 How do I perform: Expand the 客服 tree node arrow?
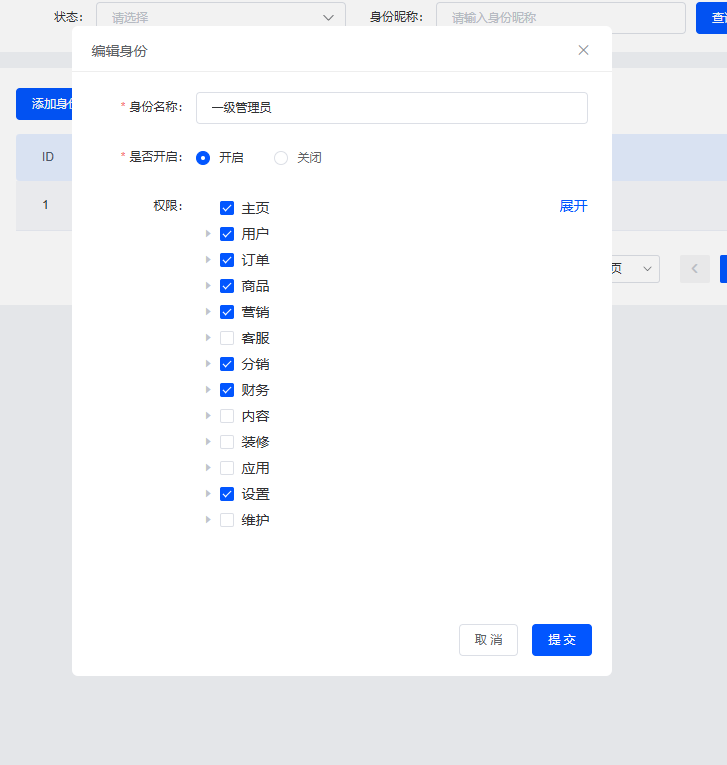pos(208,338)
